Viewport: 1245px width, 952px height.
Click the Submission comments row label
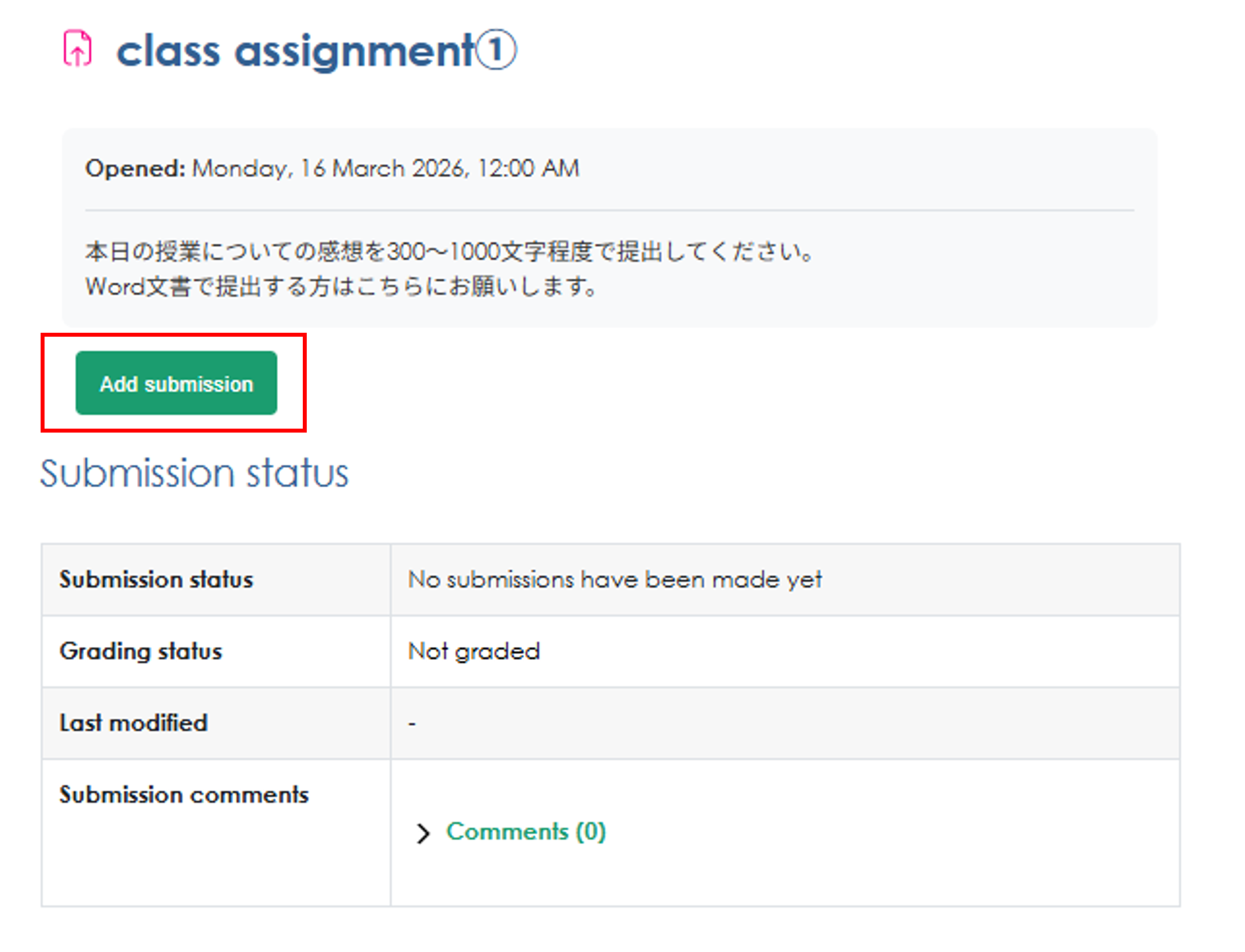point(184,795)
